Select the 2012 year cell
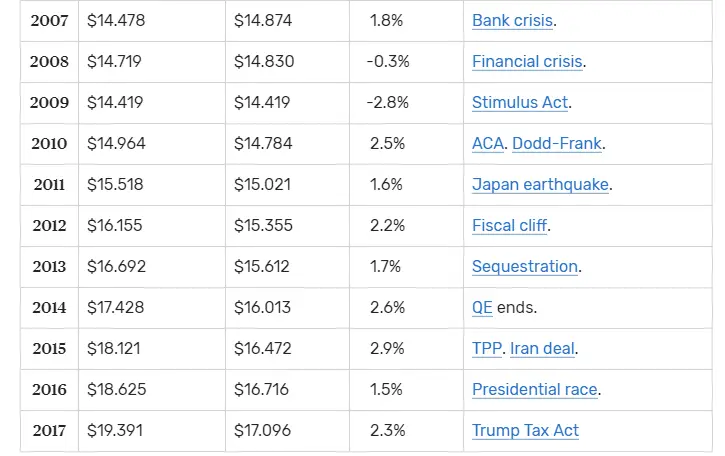Screen dimensions: 725x456 [x=49, y=226]
